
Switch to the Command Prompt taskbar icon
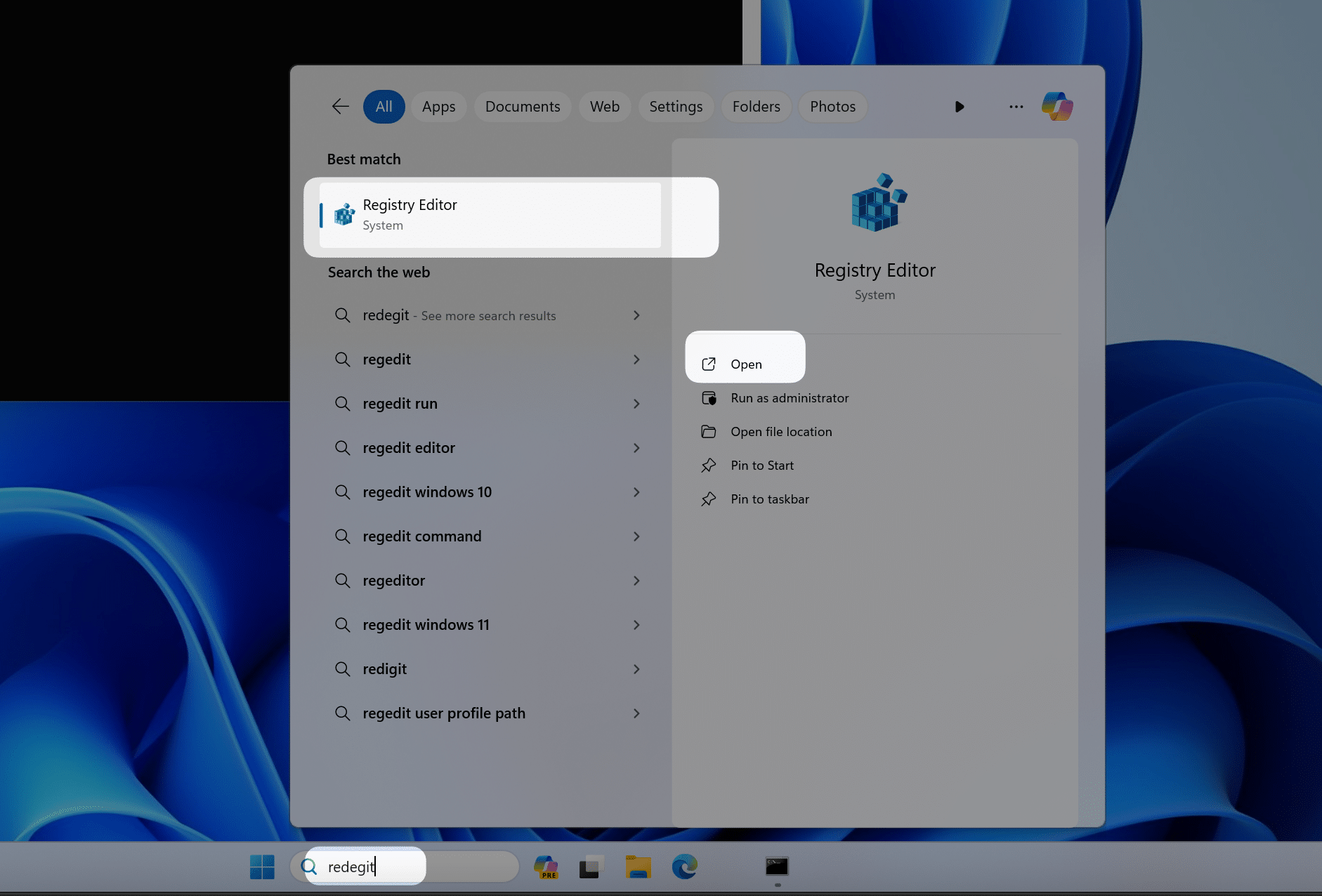click(777, 867)
